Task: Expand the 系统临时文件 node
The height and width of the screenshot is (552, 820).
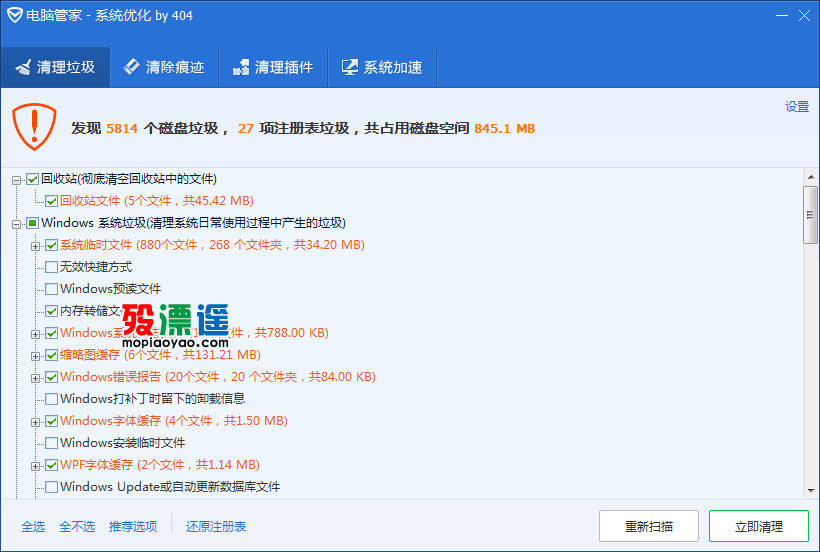Action: tap(35, 246)
